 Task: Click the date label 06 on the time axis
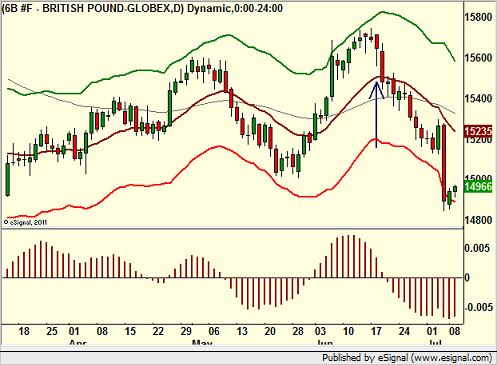click(214, 331)
